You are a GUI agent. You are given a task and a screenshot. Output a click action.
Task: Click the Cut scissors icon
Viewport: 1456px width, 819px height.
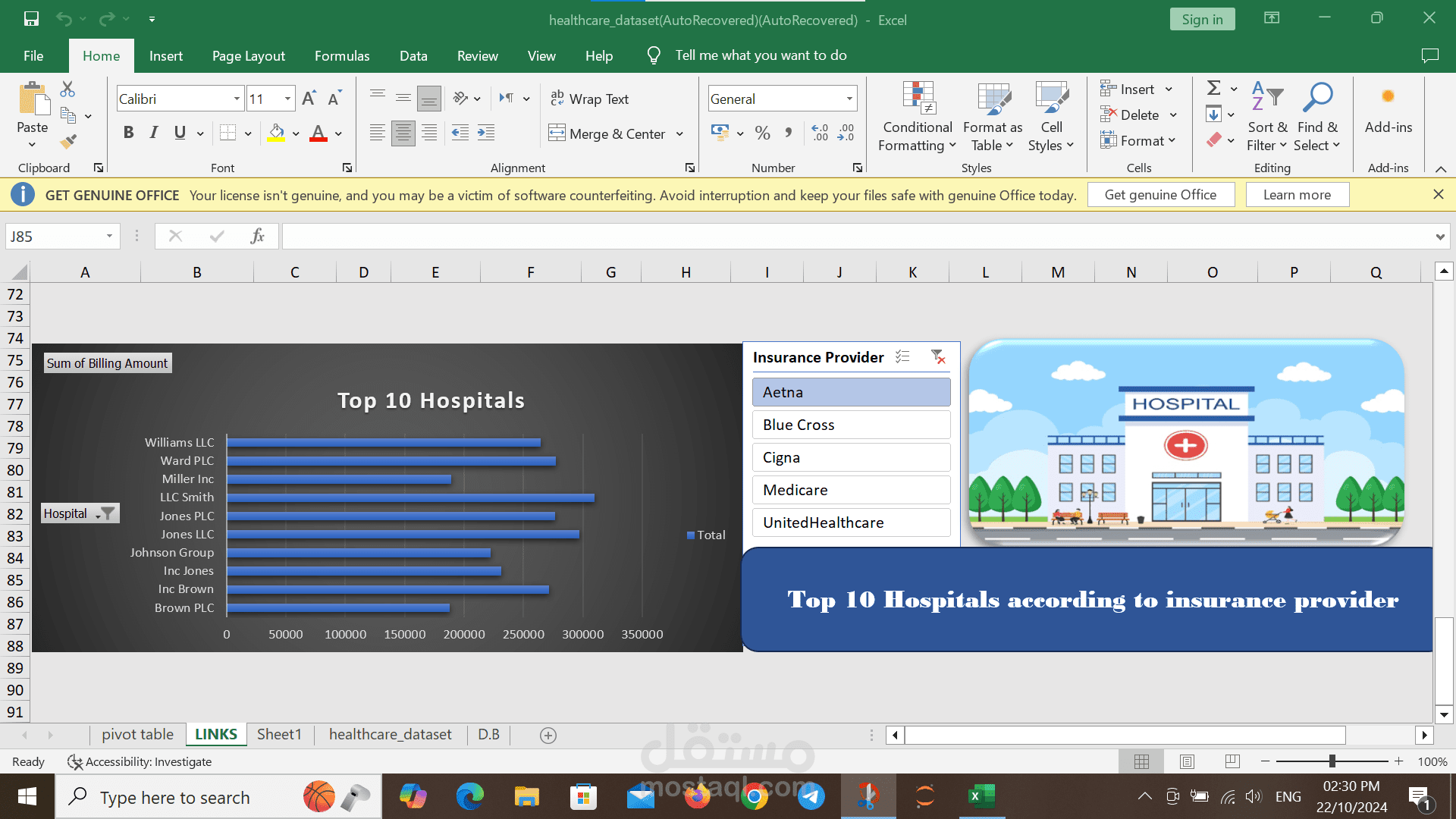(67, 89)
